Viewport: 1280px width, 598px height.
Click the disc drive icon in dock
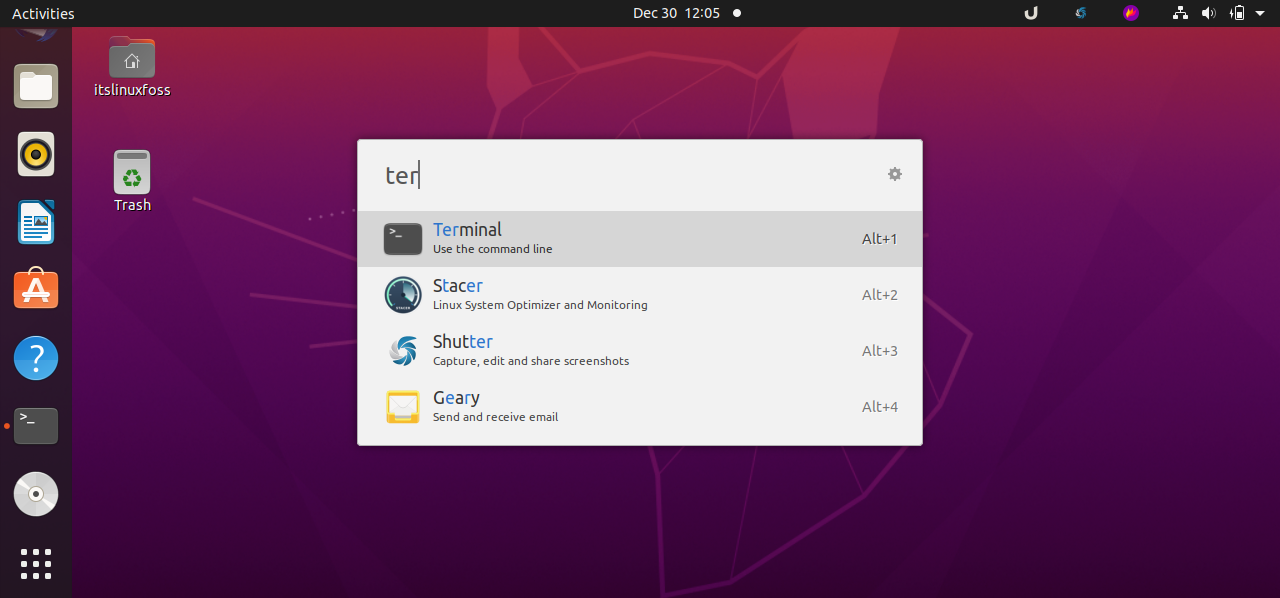pyautogui.click(x=36, y=494)
